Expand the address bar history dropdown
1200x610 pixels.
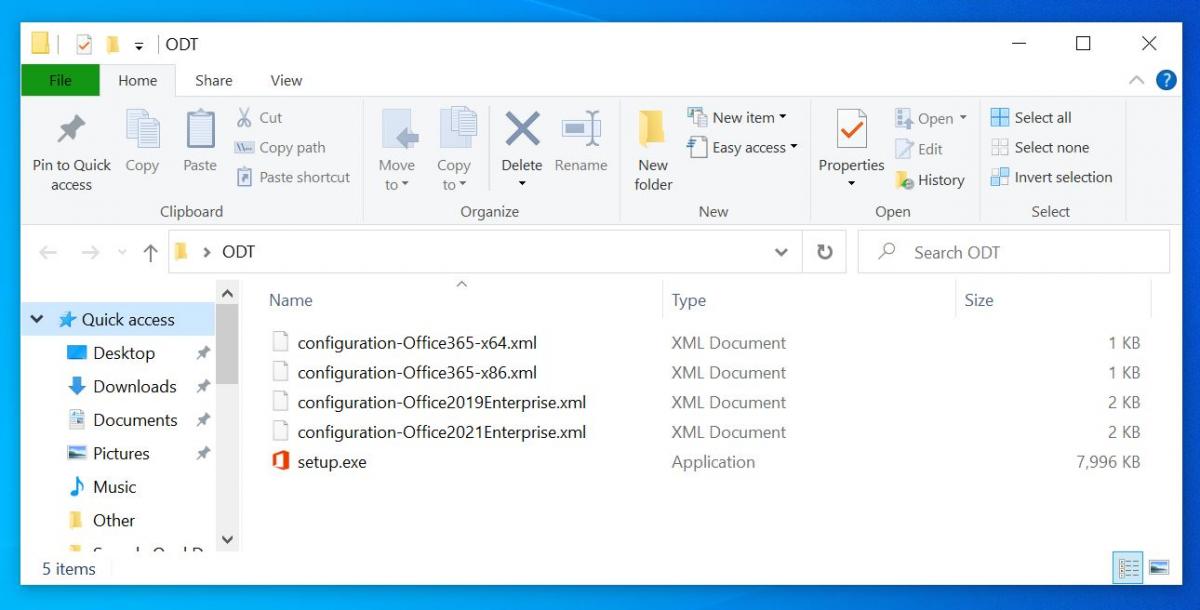coord(782,253)
